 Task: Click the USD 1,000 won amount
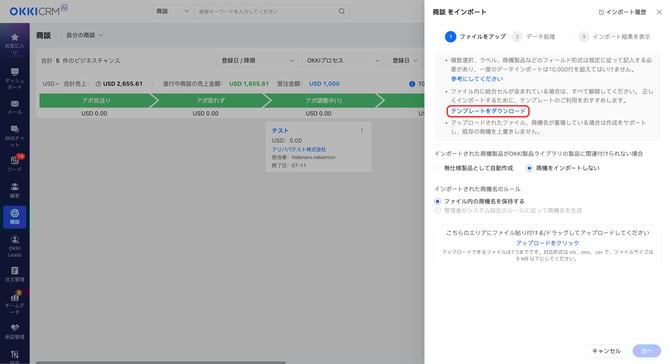(324, 84)
